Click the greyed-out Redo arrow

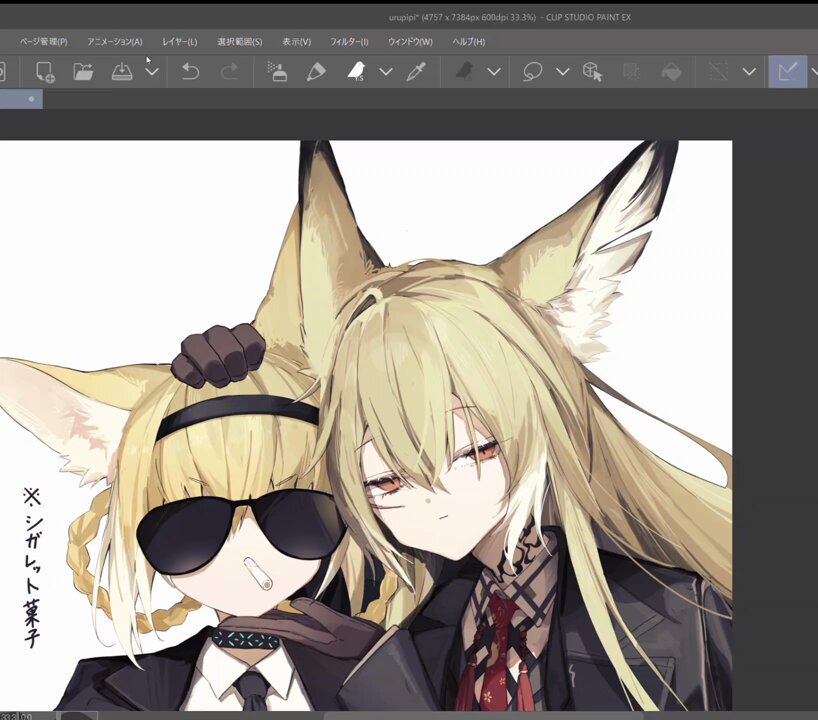coord(229,71)
